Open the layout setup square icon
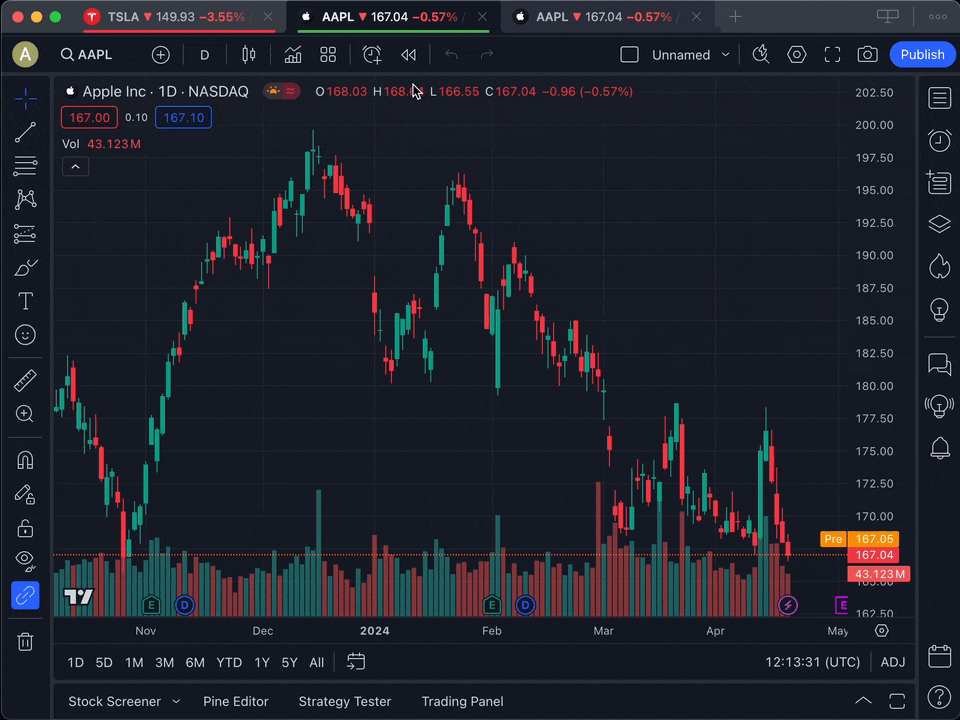This screenshot has height=720, width=960. 629,54
